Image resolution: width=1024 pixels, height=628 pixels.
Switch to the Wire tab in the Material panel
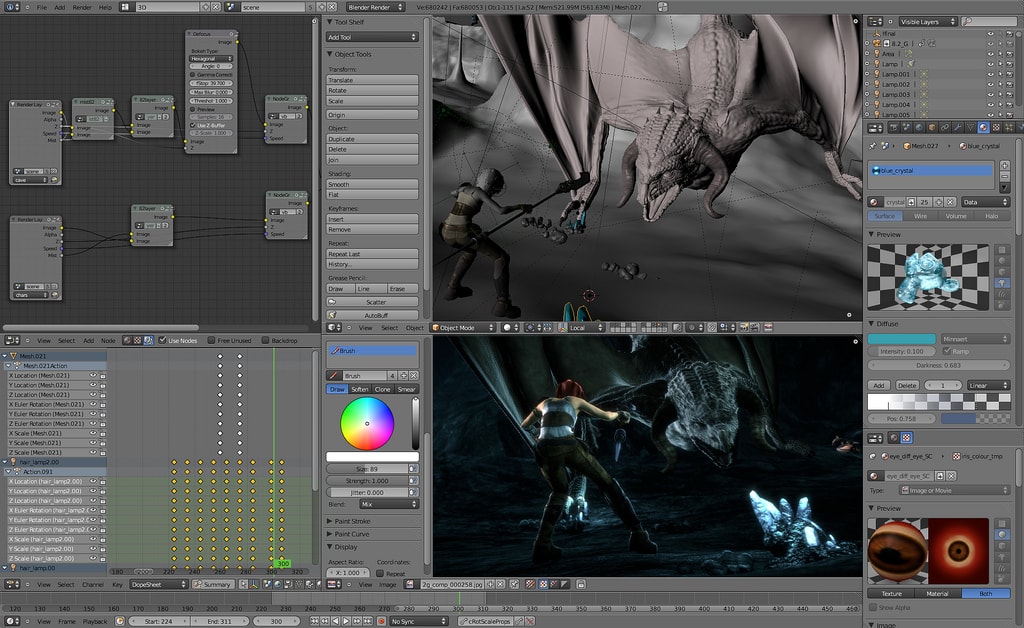coord(919,215)
